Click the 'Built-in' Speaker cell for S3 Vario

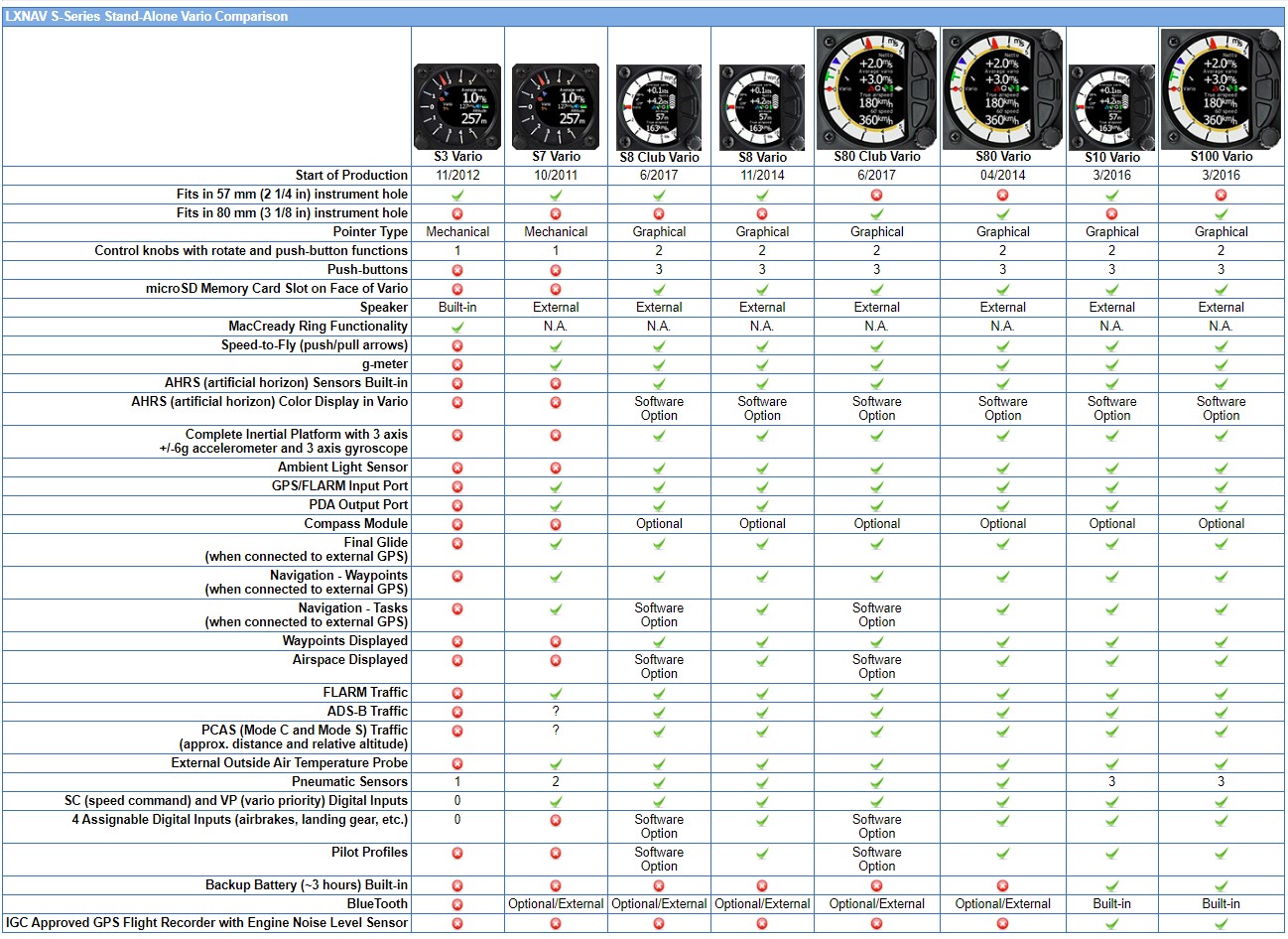(x=457, y=308)
